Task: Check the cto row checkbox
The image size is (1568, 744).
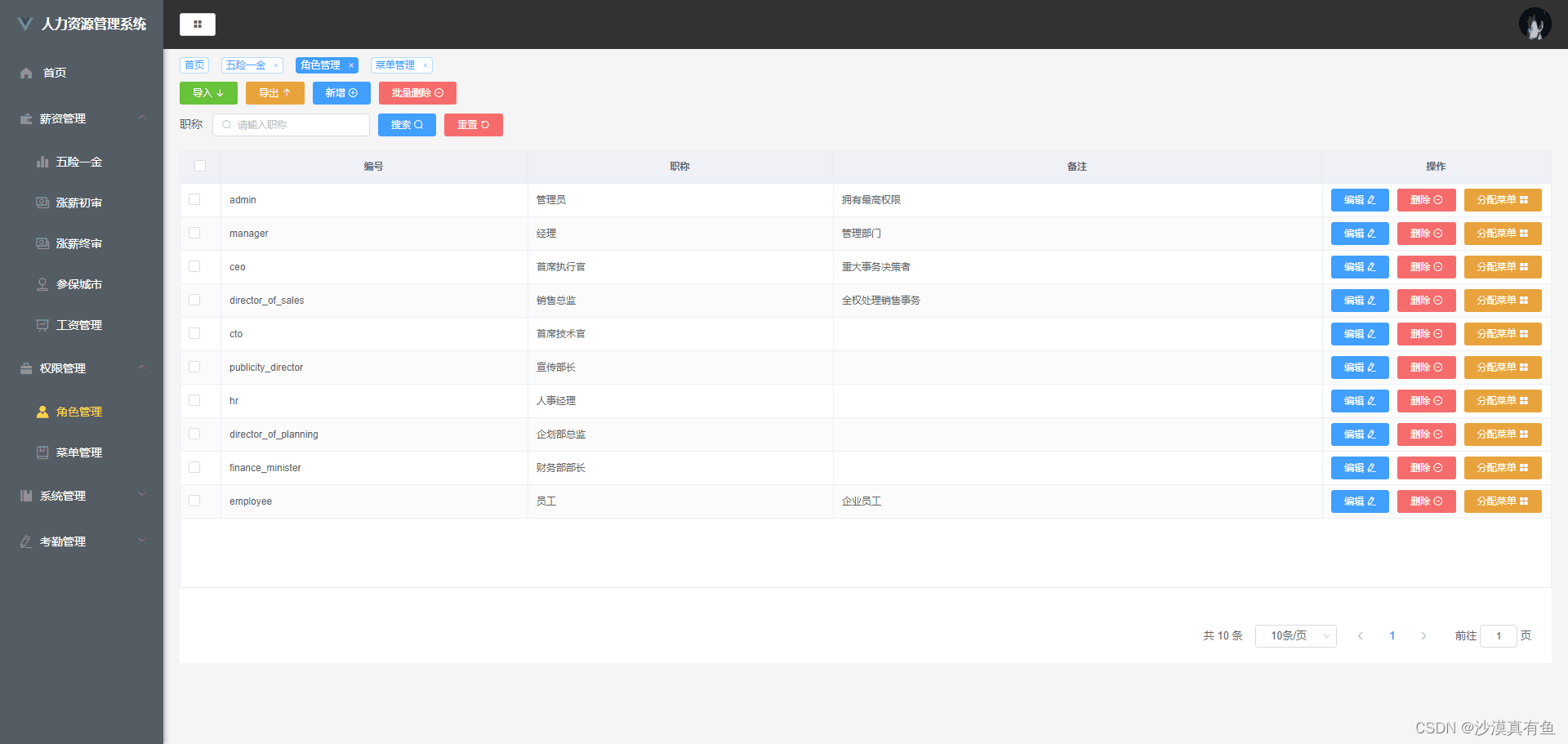Action: click(194, 333)
